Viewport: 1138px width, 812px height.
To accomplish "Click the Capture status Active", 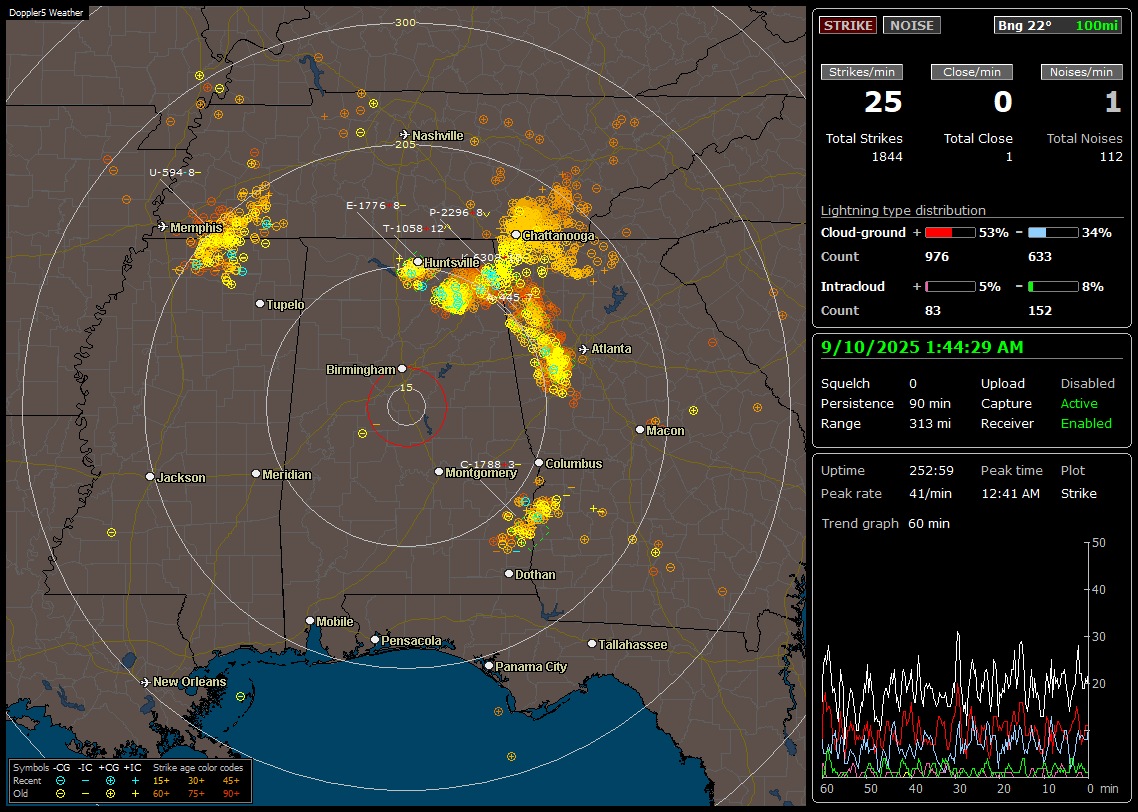I will pos(1079,403).
